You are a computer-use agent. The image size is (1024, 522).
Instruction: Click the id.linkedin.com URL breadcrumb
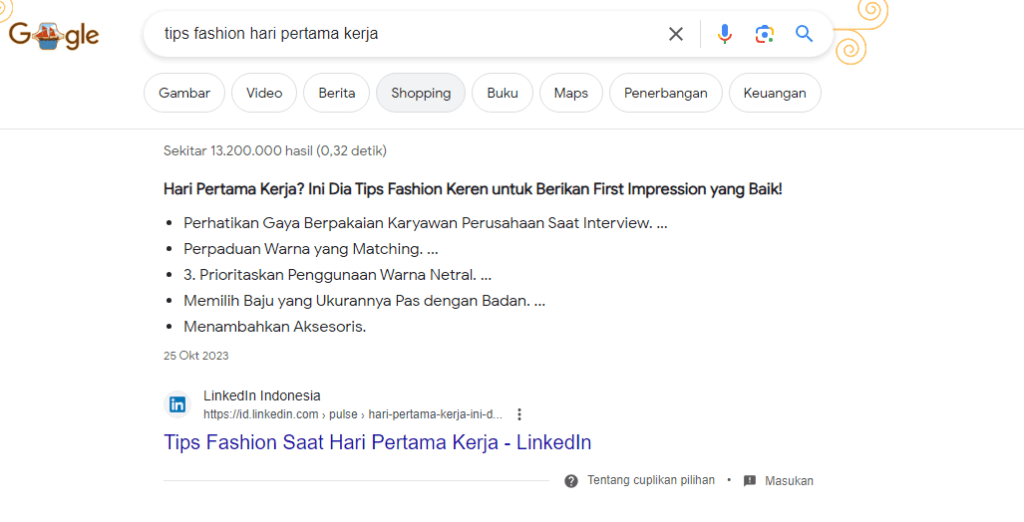click(353, 414)
